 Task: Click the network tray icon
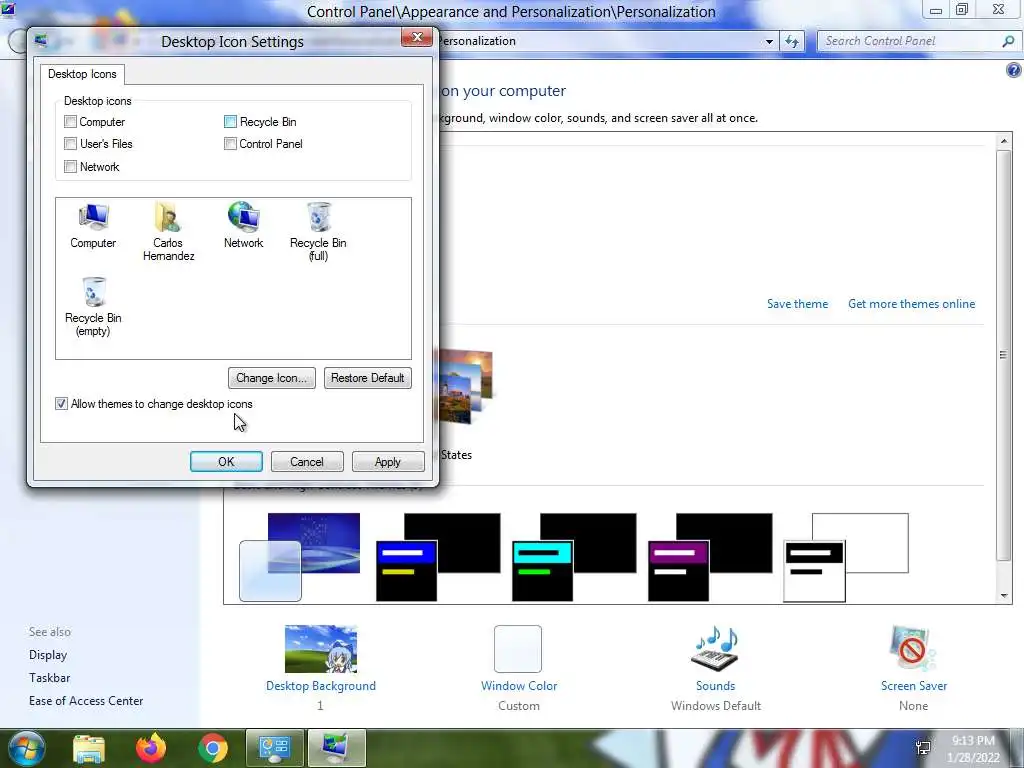pos(923,748)
